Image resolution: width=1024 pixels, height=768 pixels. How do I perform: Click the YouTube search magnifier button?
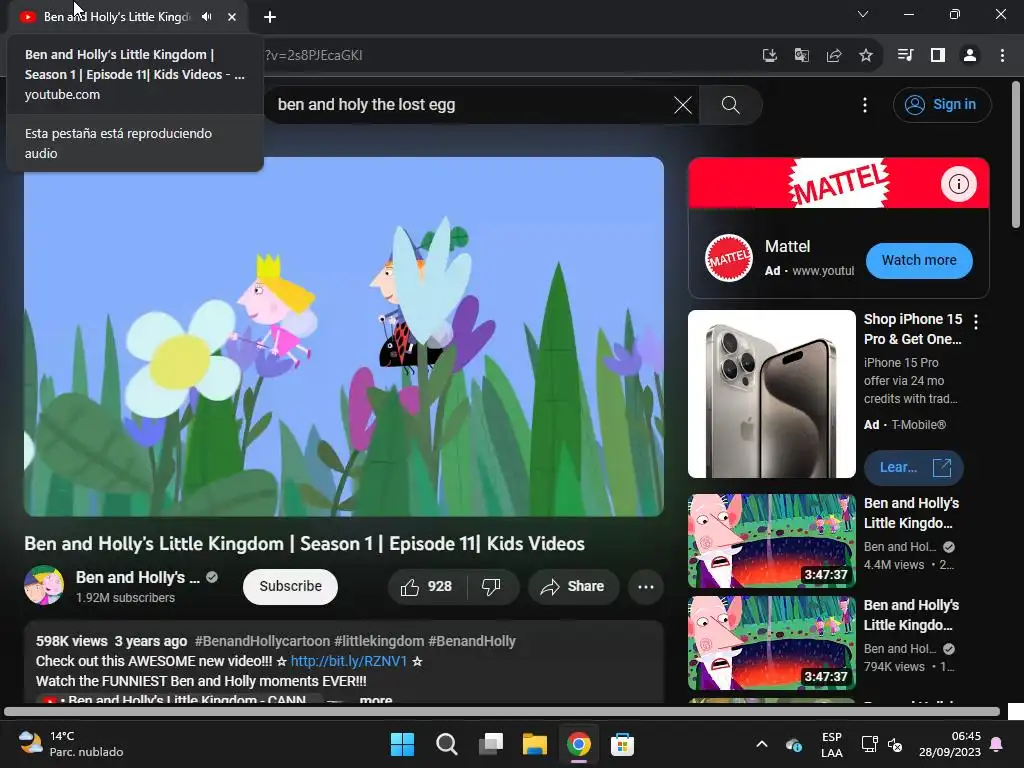click(730, 105)
